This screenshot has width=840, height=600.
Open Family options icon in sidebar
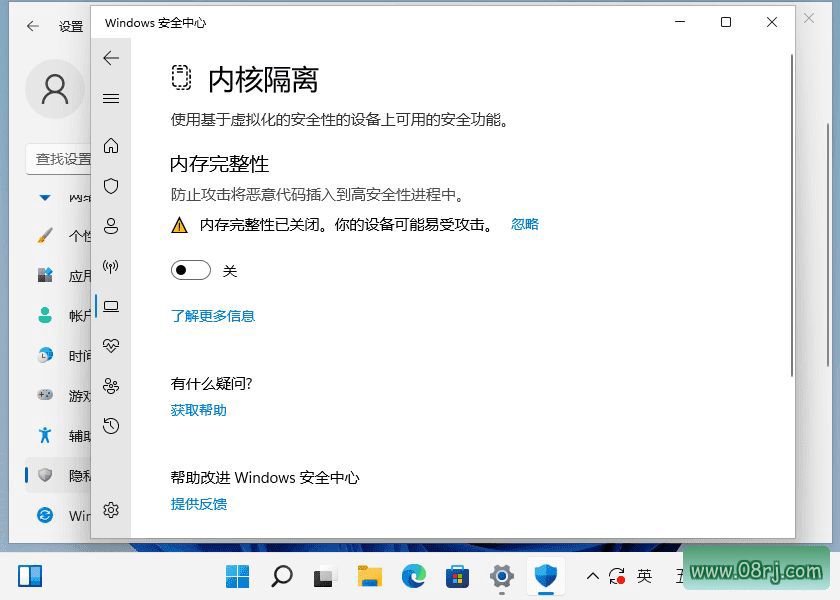pos(111,386)
